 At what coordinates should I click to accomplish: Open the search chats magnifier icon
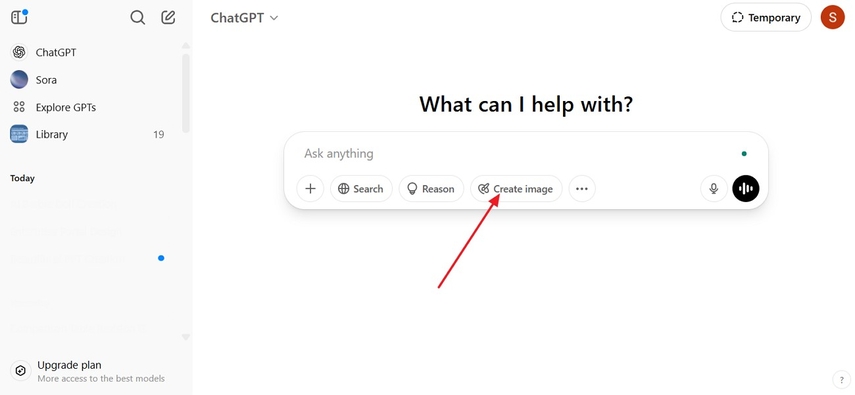point(137,17)
